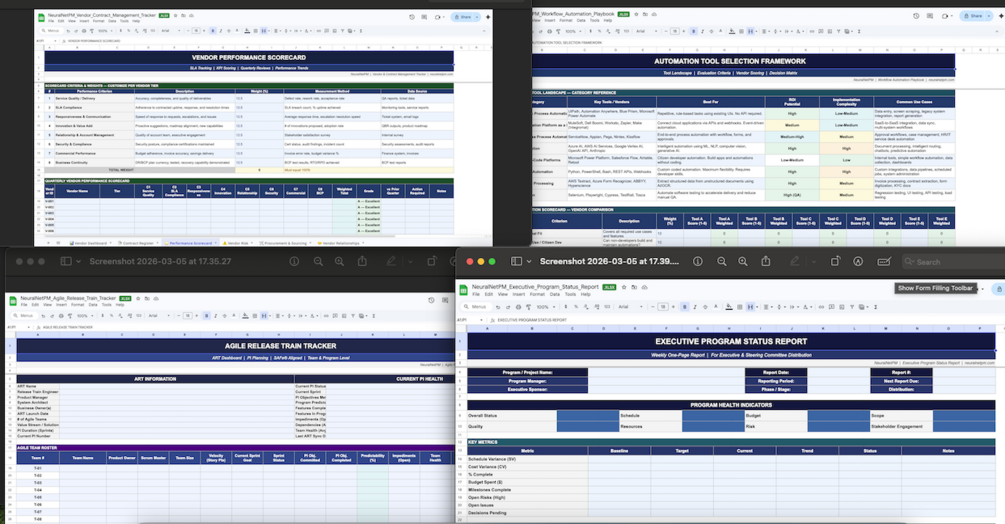Image resolution: width=1005 pixels, height=524 pixels.
Task: Click version history in Workflow Automation Playbook
Action: coord(916,16)
